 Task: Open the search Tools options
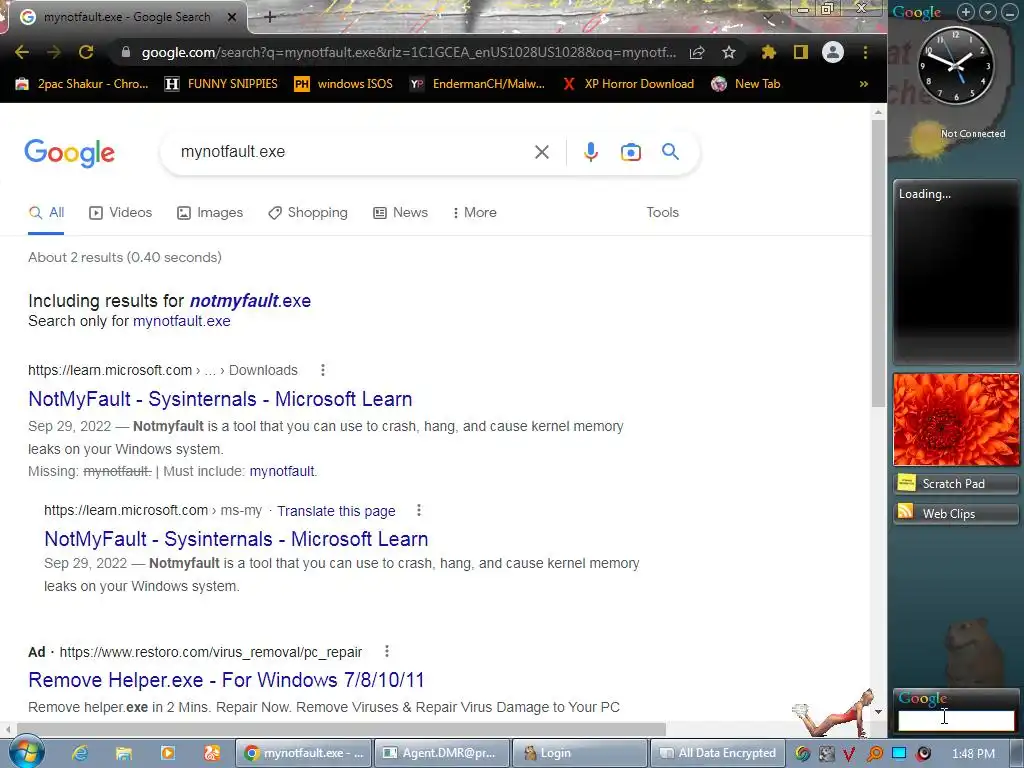(x=662, y=213)
